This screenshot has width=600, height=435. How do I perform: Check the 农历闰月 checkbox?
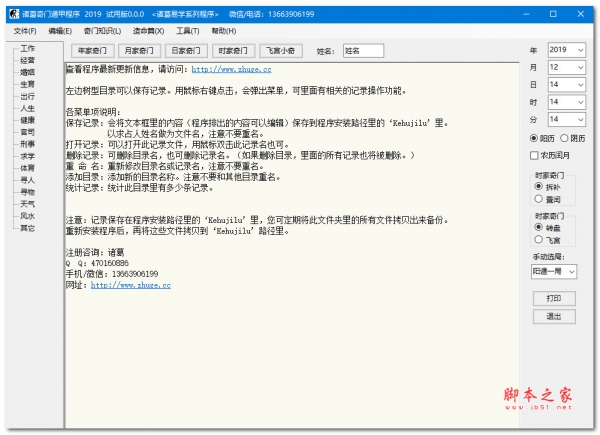(550, 155)
